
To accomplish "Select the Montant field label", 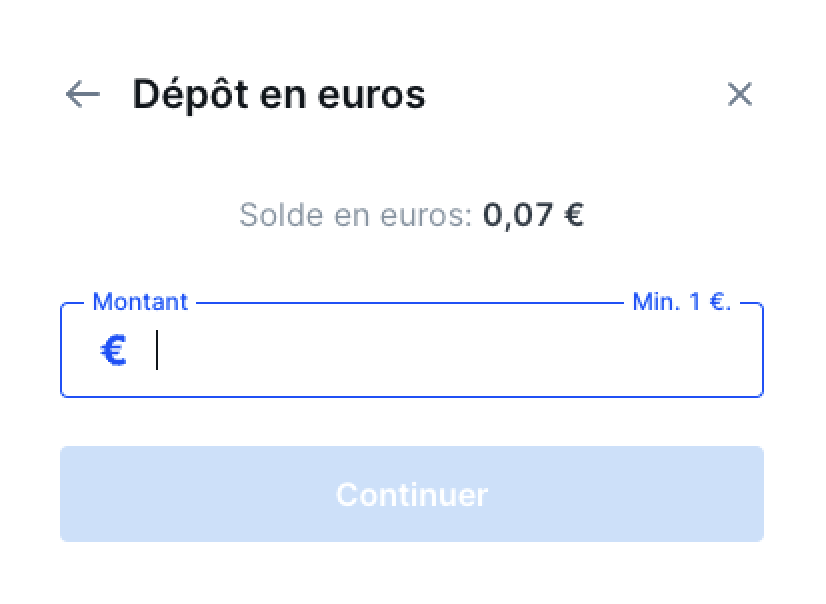I will point(140,302).
